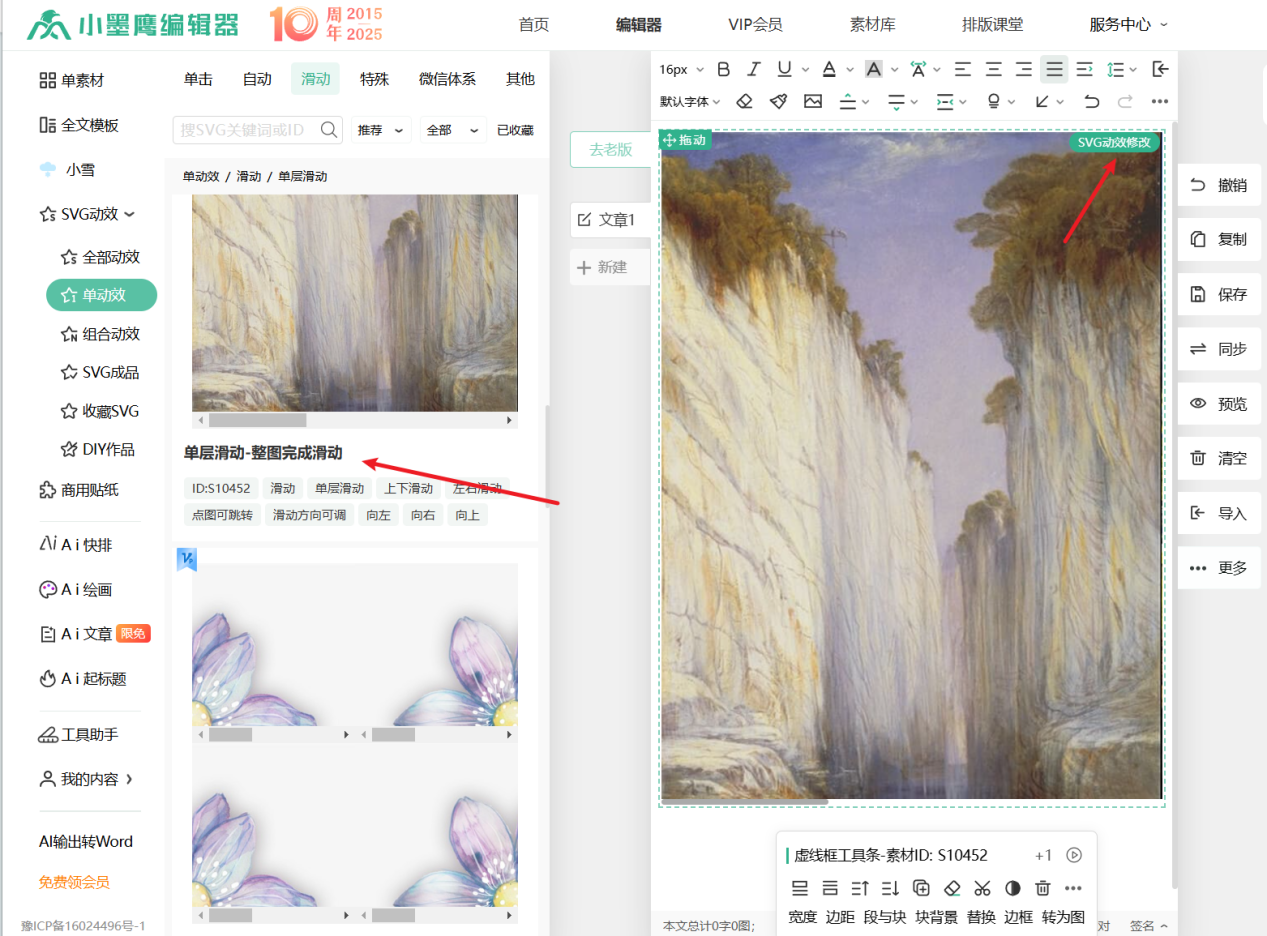
Task: Open VIP会员 page
Action: pos(756,25)
